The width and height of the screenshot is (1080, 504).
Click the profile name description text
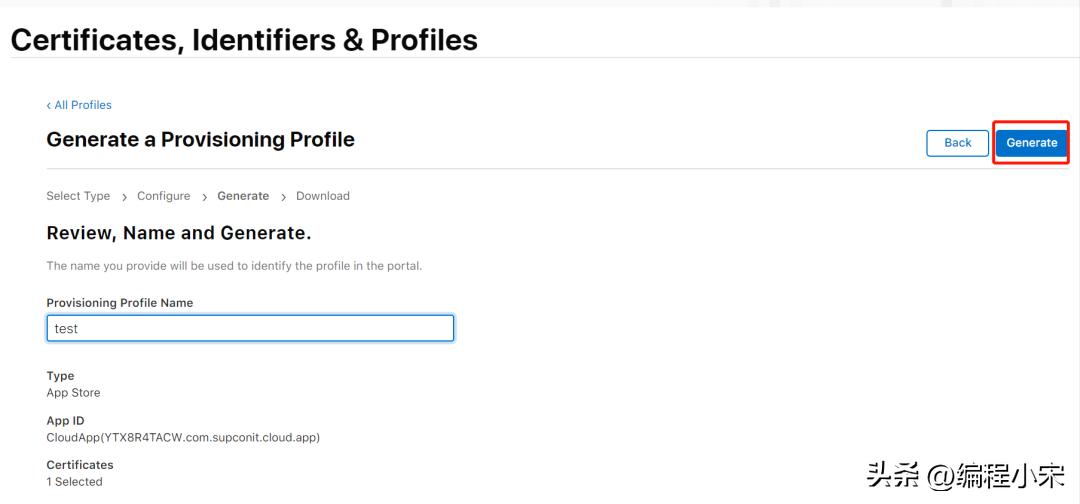pos(234,266)
